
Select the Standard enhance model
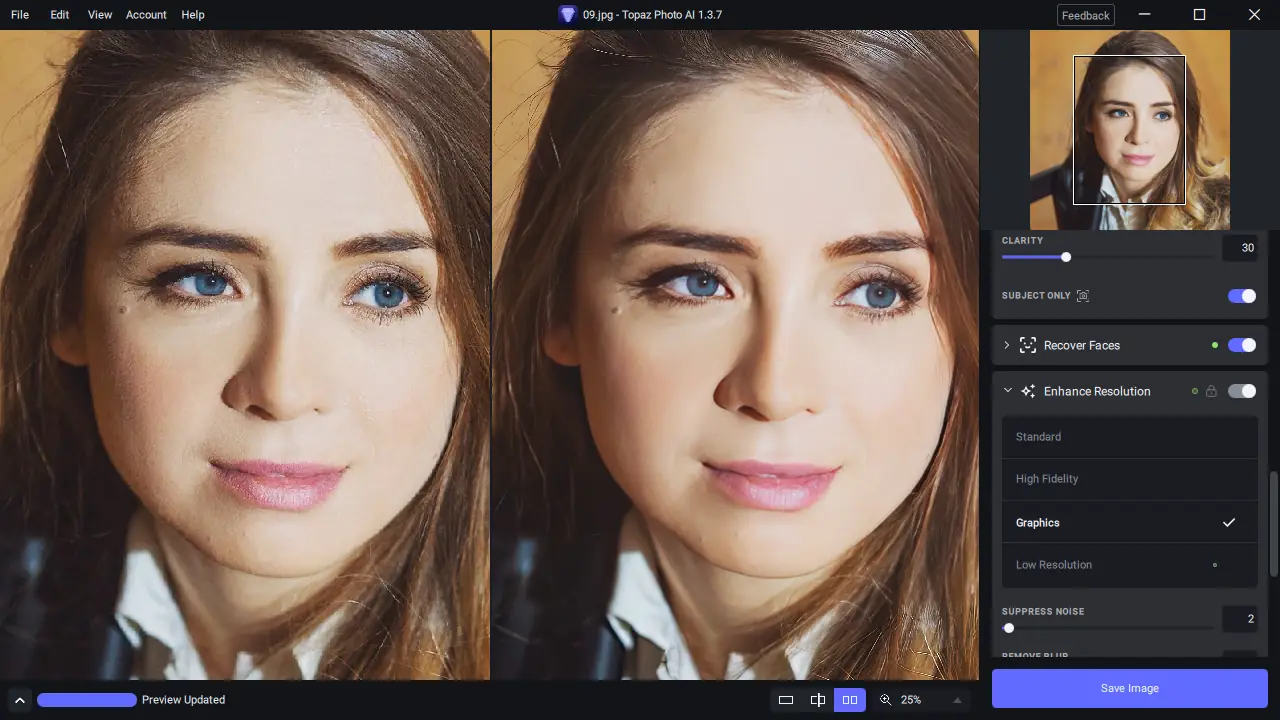(1130, 437)
